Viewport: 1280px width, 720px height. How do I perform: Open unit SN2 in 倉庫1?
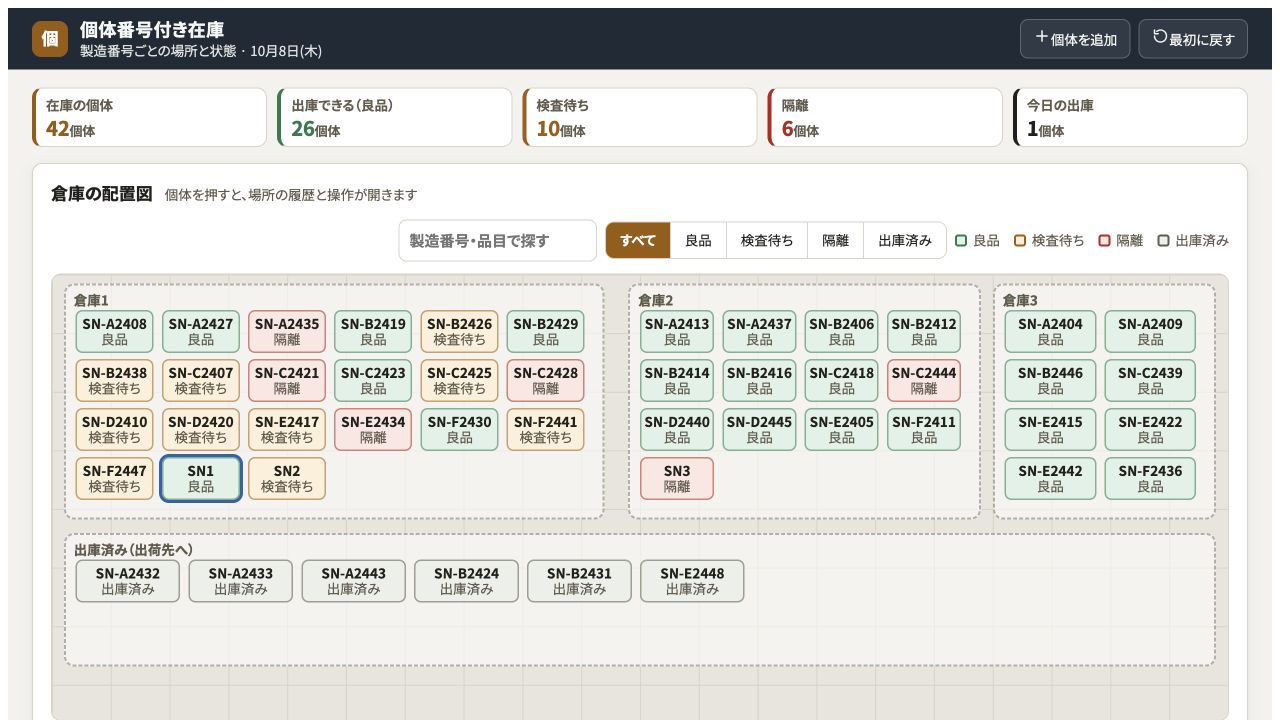click(x=287, y=478)
